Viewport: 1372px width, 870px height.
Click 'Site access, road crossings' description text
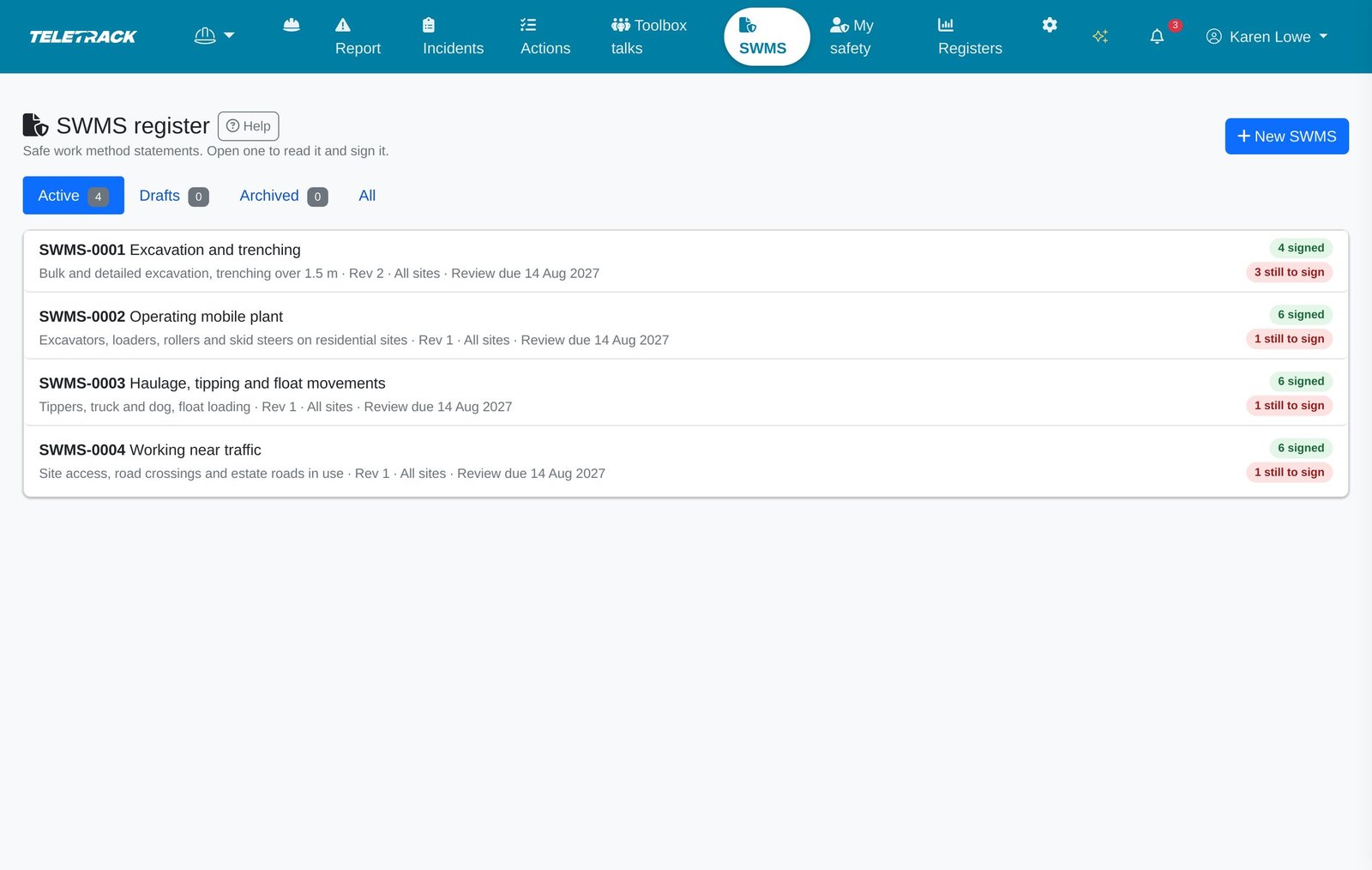pyautogui.click(x=322, y=474)
